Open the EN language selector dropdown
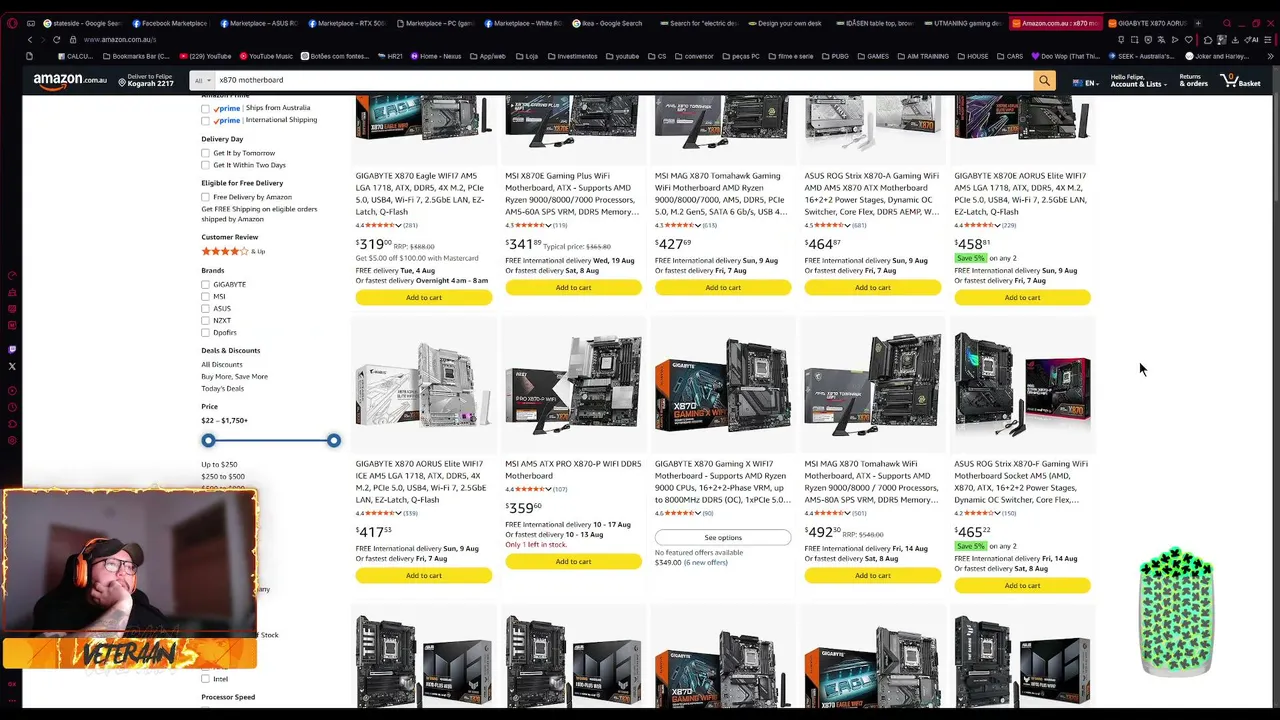1280x720 pixels. [1084, 83]
